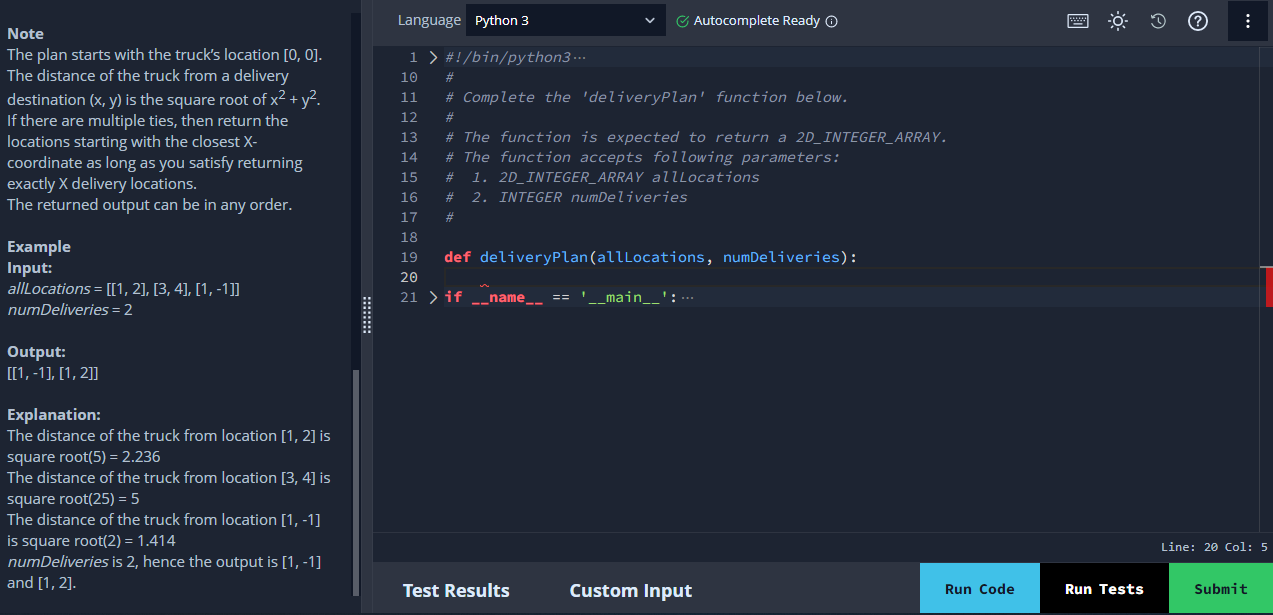
Task: Click the info icon beside Autocomplete Ready
Action: click(831, 20)
